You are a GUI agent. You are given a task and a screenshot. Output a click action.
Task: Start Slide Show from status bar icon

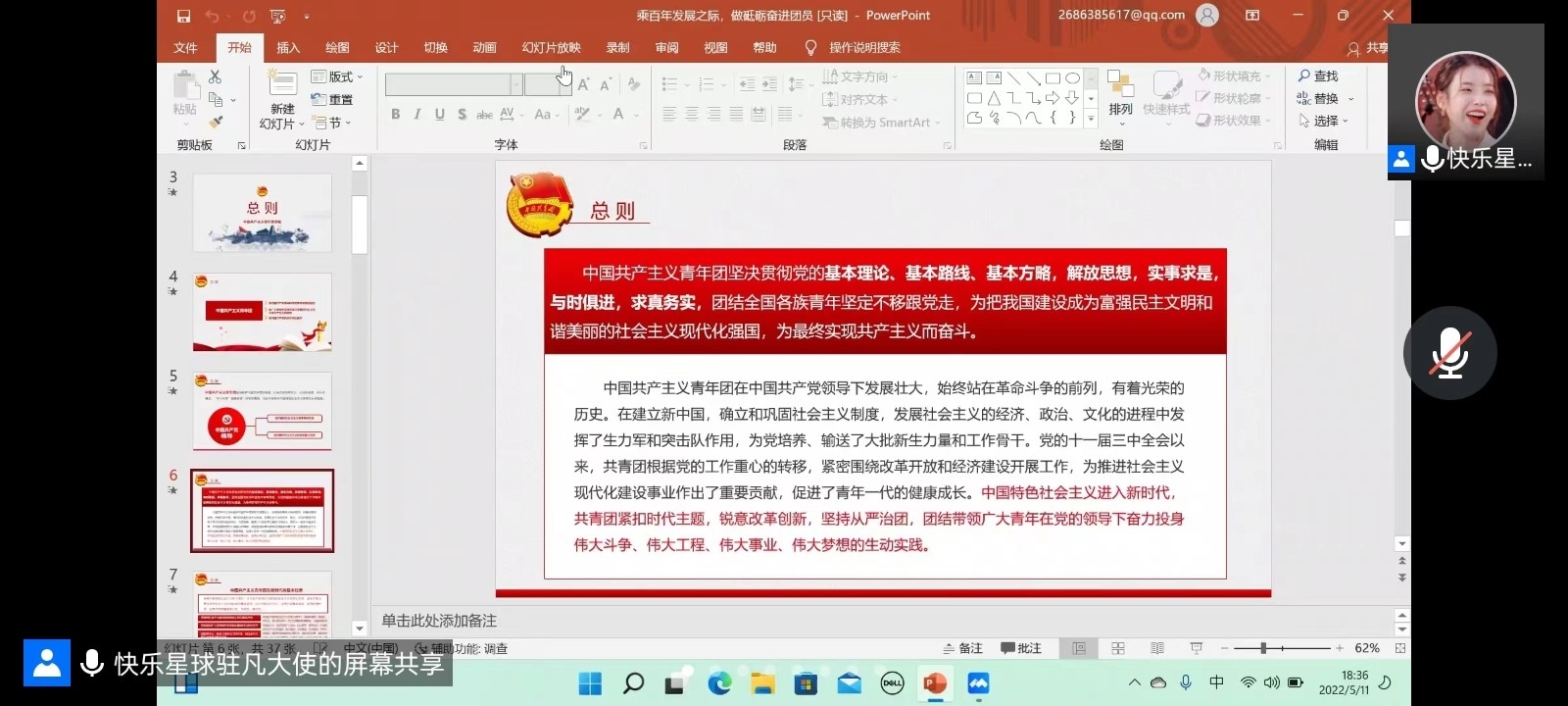point(1197,648)
